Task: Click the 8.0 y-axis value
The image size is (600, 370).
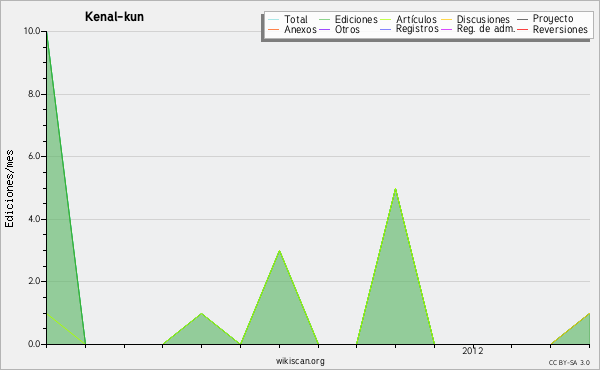Action: click(x=34, y=94)
